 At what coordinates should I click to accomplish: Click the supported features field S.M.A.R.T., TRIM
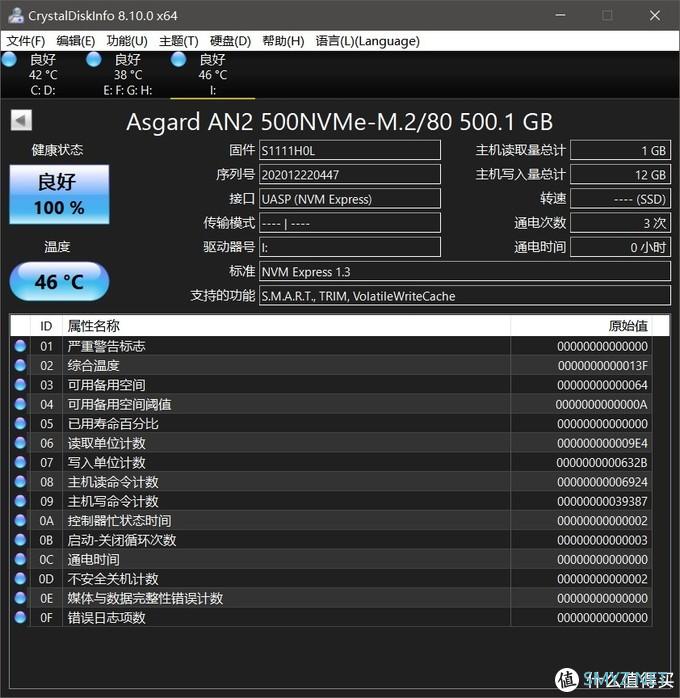point(465,296)
